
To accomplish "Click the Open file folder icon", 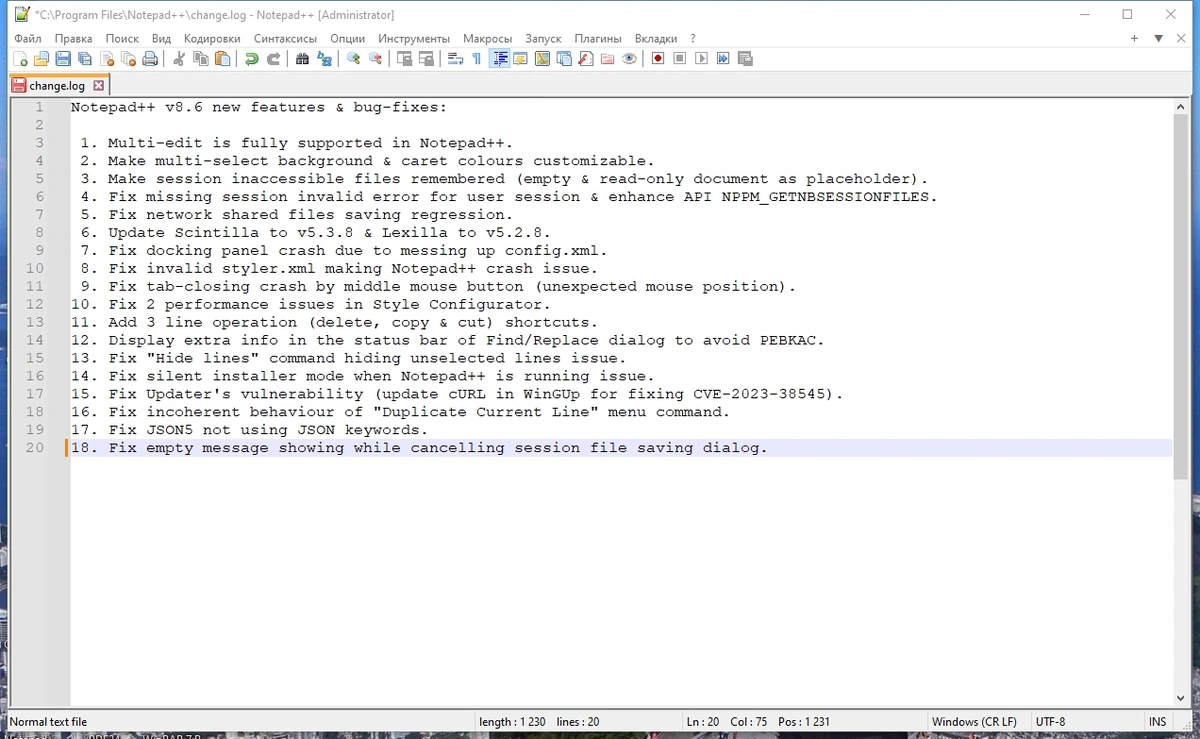I will click(x=41, y=59).
